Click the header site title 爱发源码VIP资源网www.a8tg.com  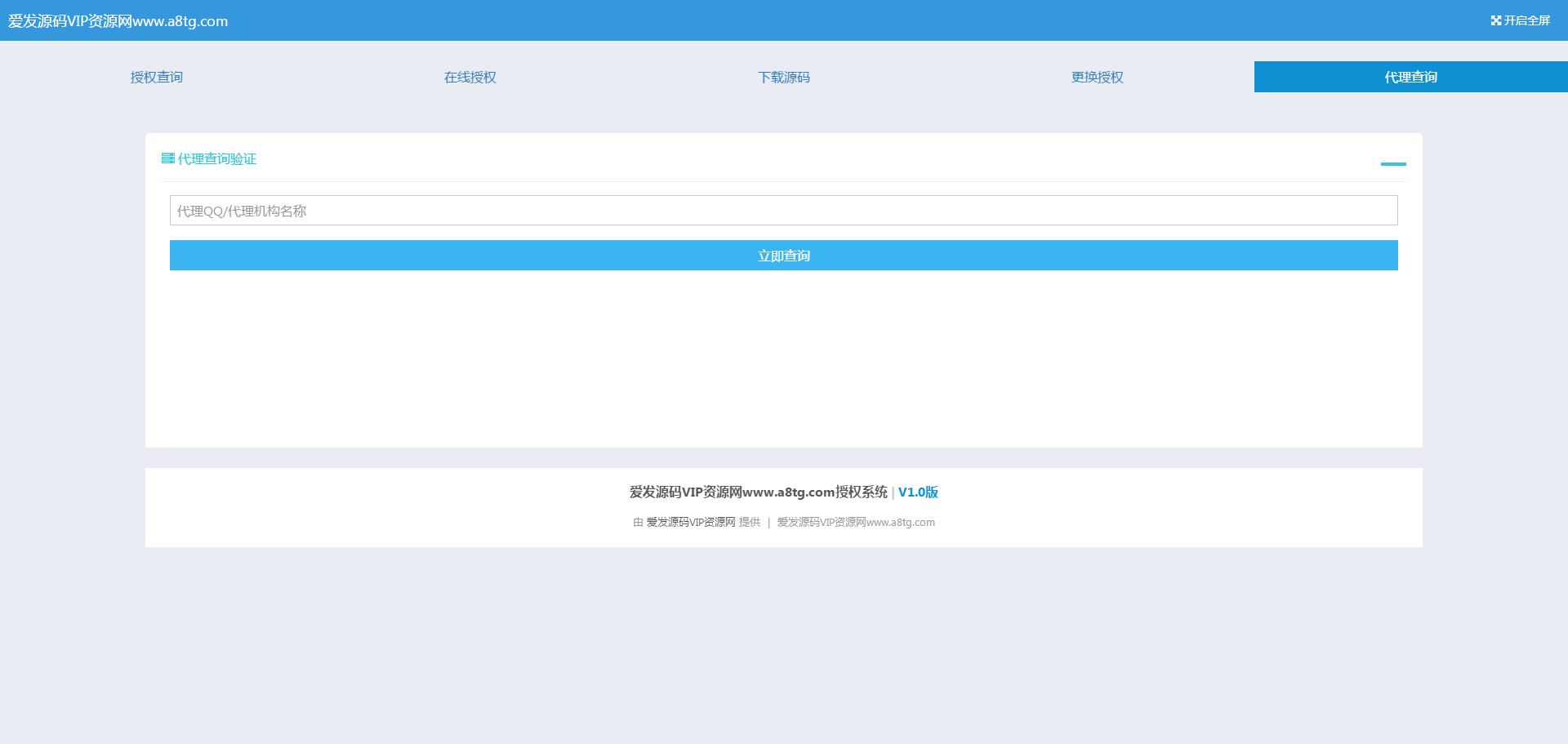pos(118,21)
